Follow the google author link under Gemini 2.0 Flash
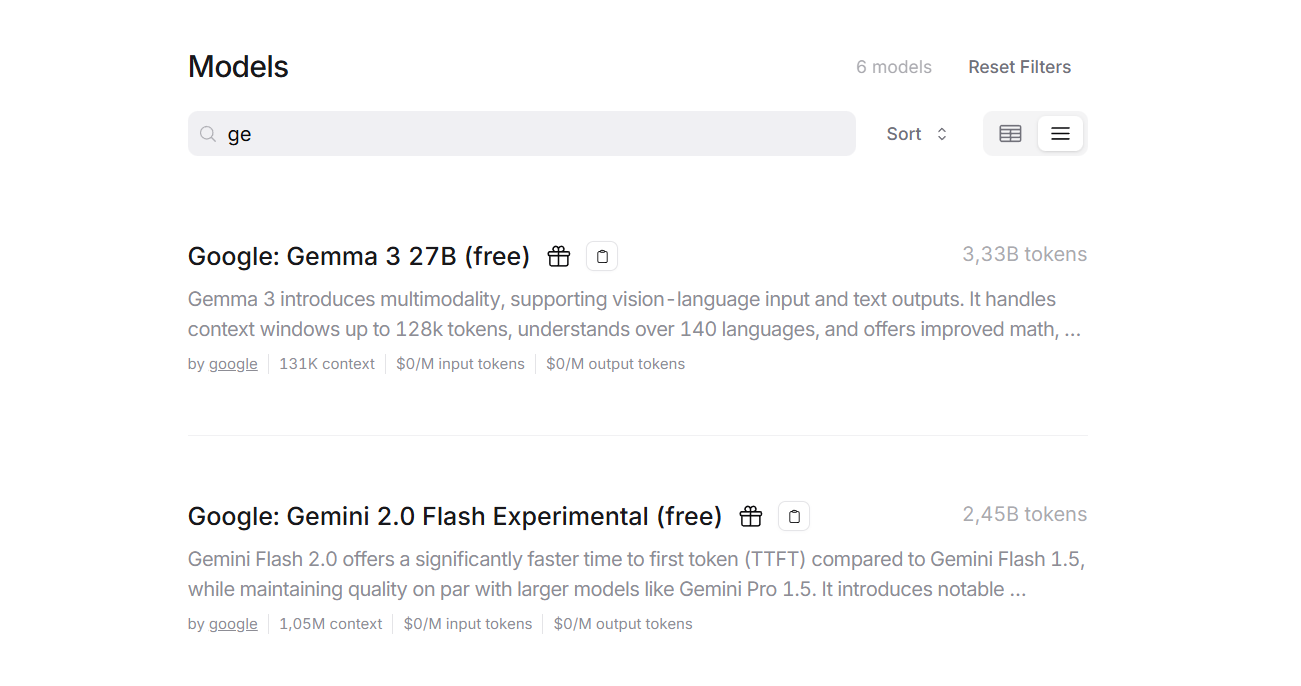 tap(233, 624)
